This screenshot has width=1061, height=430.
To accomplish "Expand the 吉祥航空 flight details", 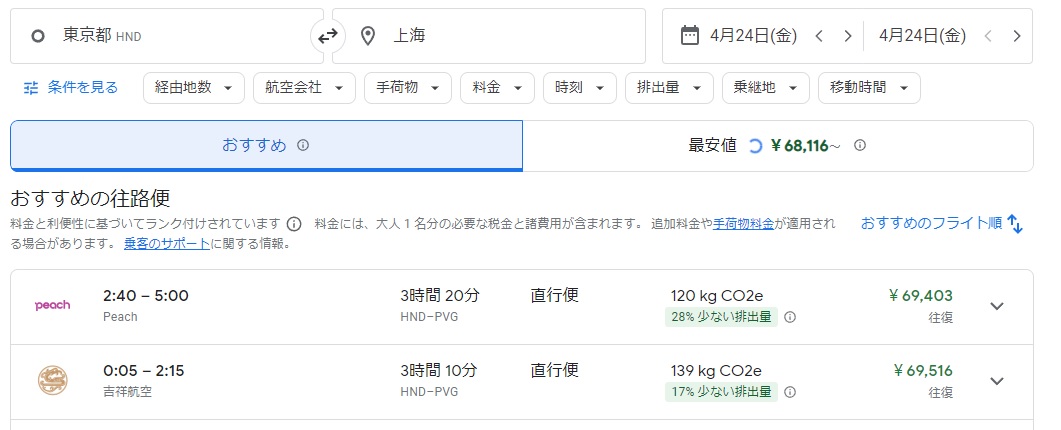I will (996, 380).
